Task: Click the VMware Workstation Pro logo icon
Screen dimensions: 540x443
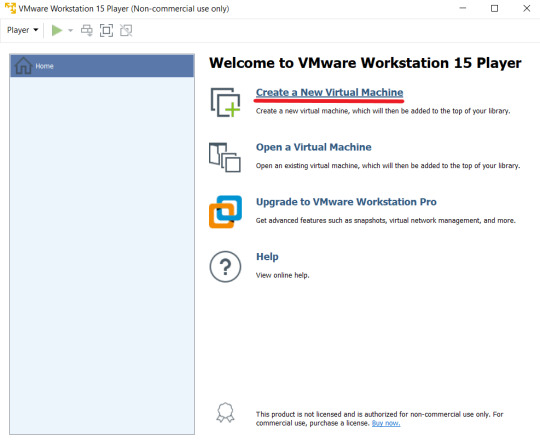Action: [226, 212]
